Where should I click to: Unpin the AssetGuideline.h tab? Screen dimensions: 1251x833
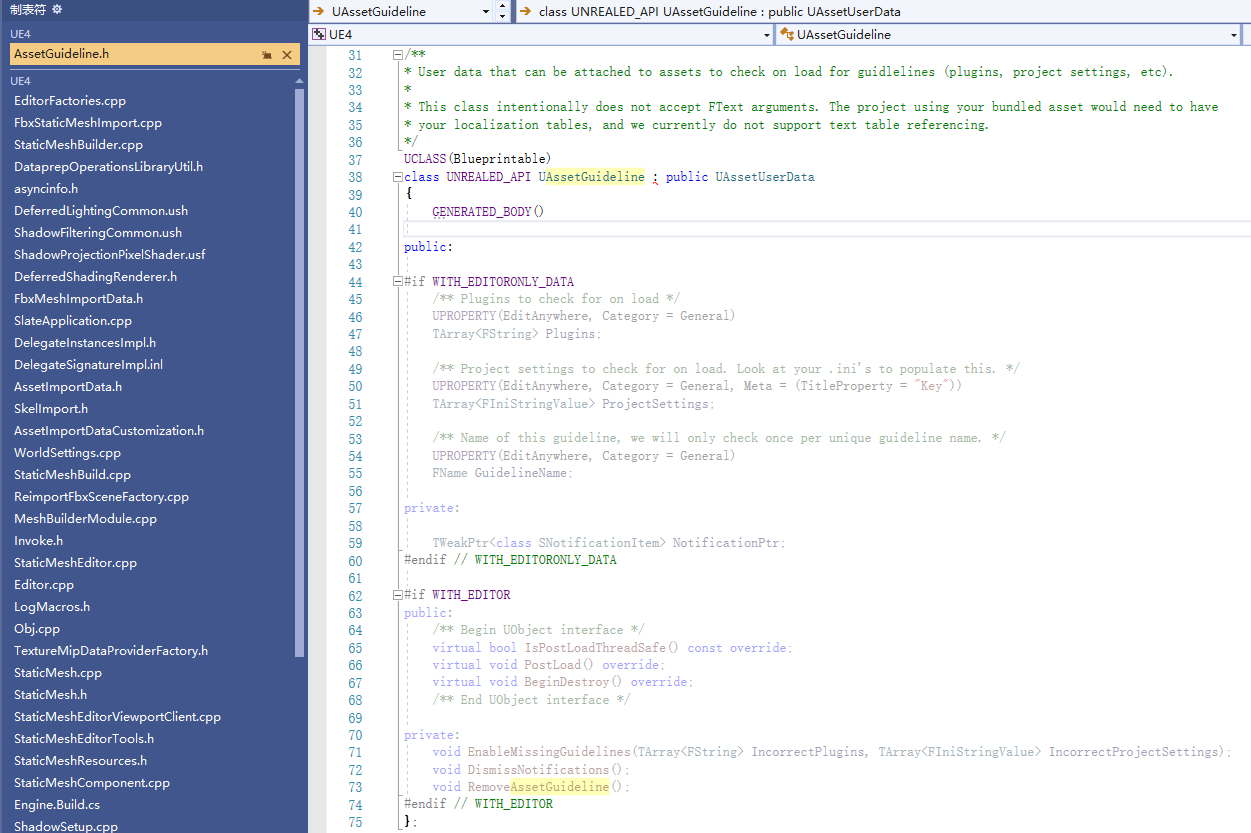[267, 55]
